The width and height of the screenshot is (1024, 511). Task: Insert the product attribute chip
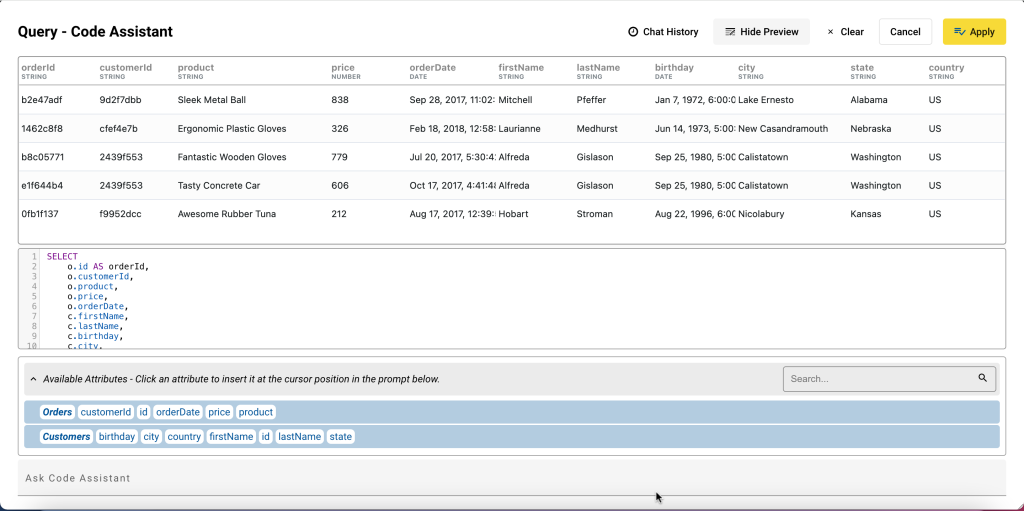pyautogui.click(x=255, y=412)
